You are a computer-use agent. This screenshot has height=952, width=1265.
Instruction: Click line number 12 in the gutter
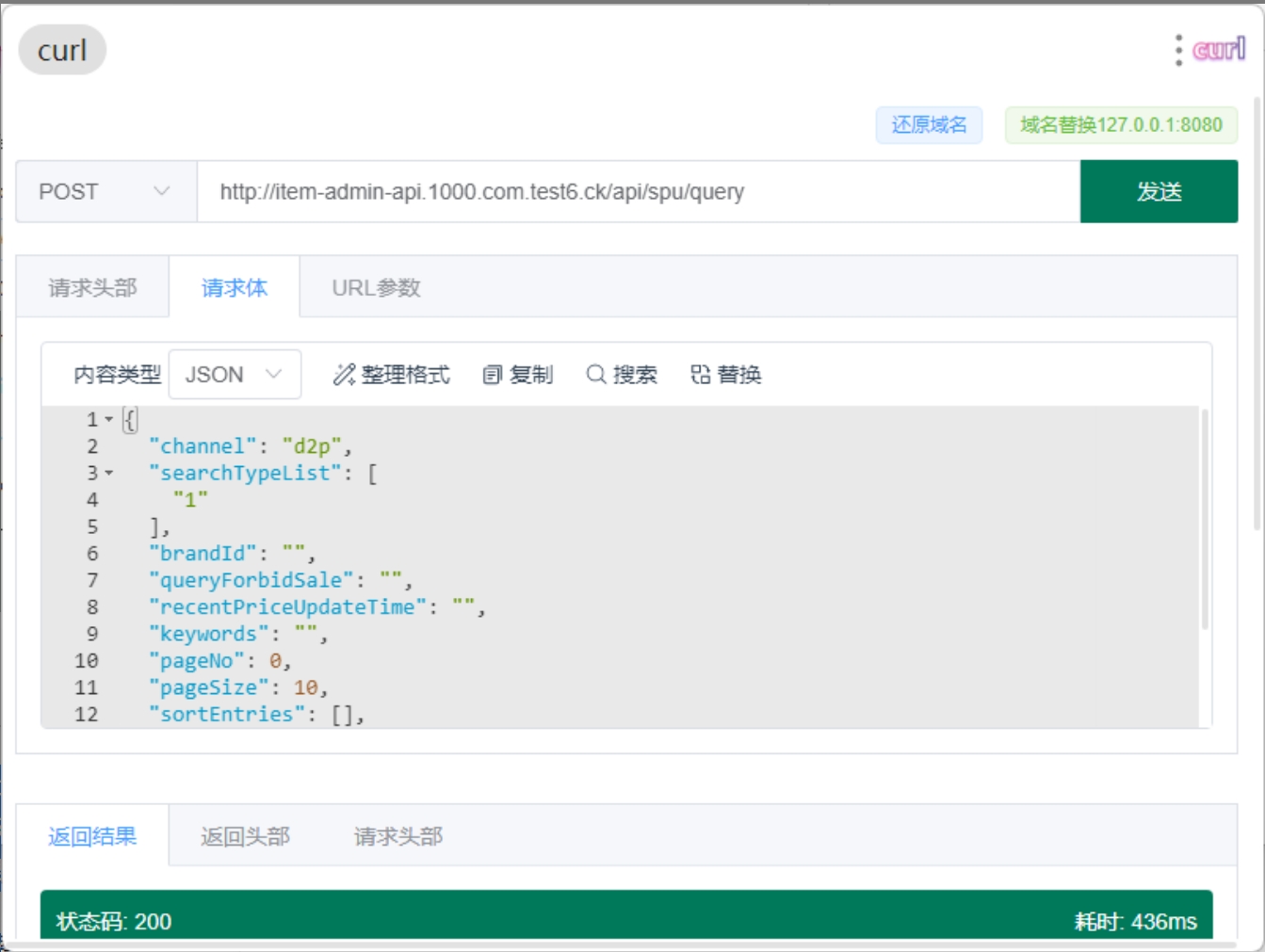click(x=87, y=715)
